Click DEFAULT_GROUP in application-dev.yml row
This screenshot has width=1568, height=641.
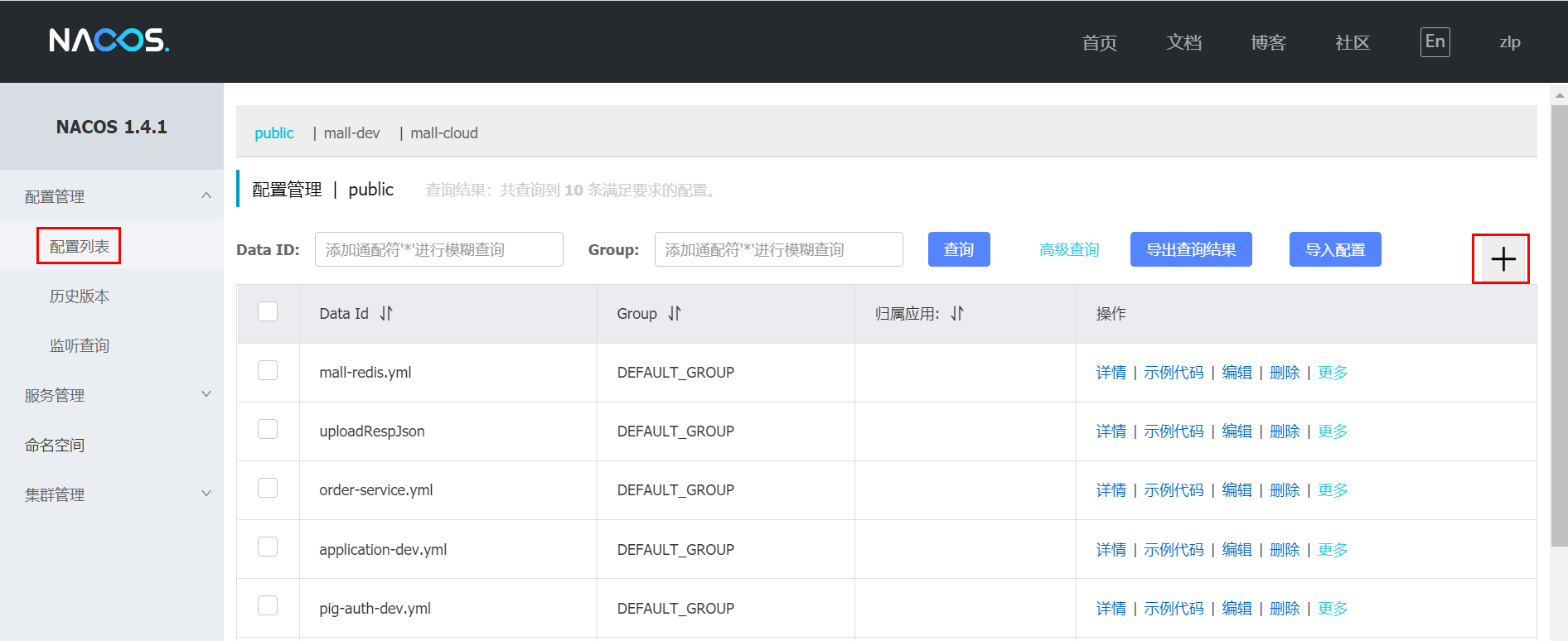click(x=675, y=550)
